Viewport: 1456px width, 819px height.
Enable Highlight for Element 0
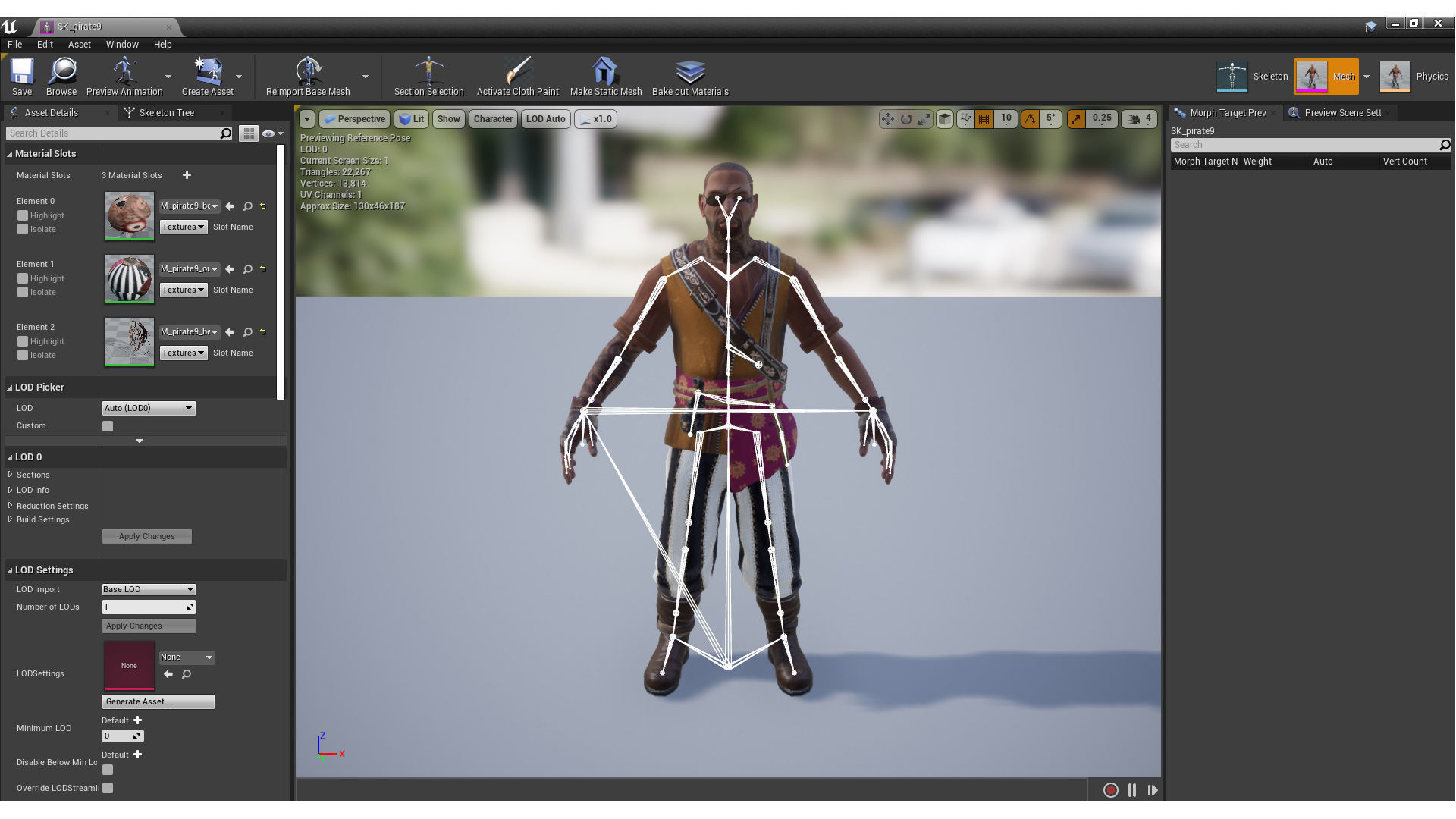click(23, 215)
